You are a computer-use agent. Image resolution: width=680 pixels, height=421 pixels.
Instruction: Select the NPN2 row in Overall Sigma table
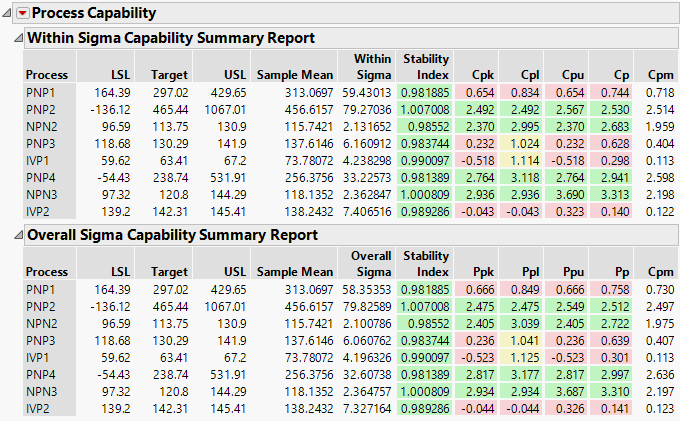pos(41,323)
